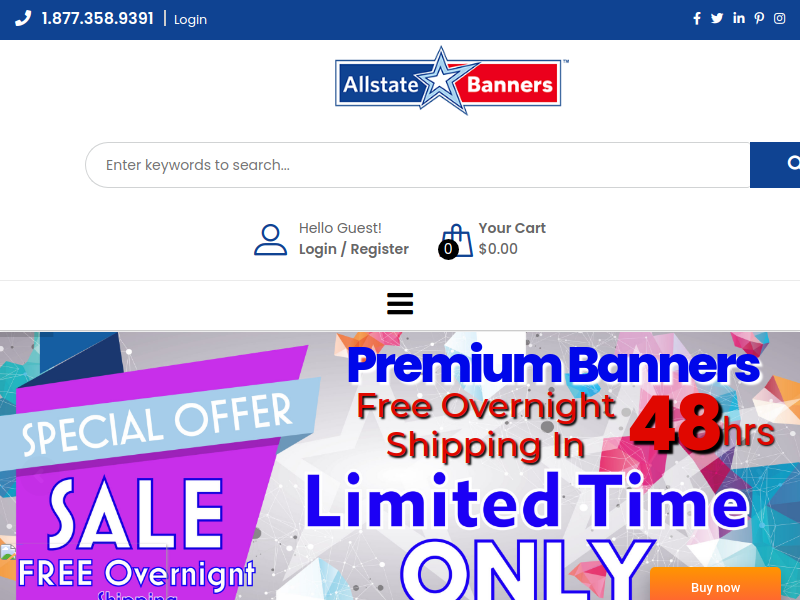Open the Instagram social icon

779,19
